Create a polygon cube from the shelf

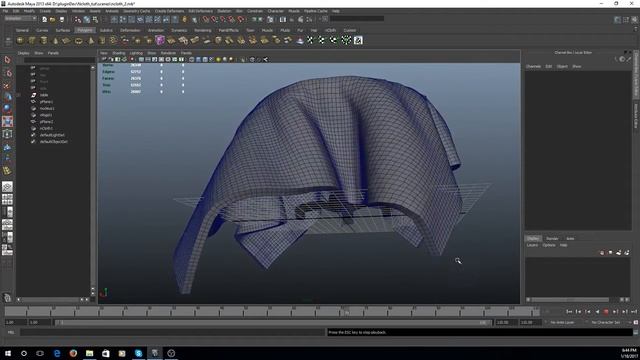pyautogui.click(x=32, y=40)
